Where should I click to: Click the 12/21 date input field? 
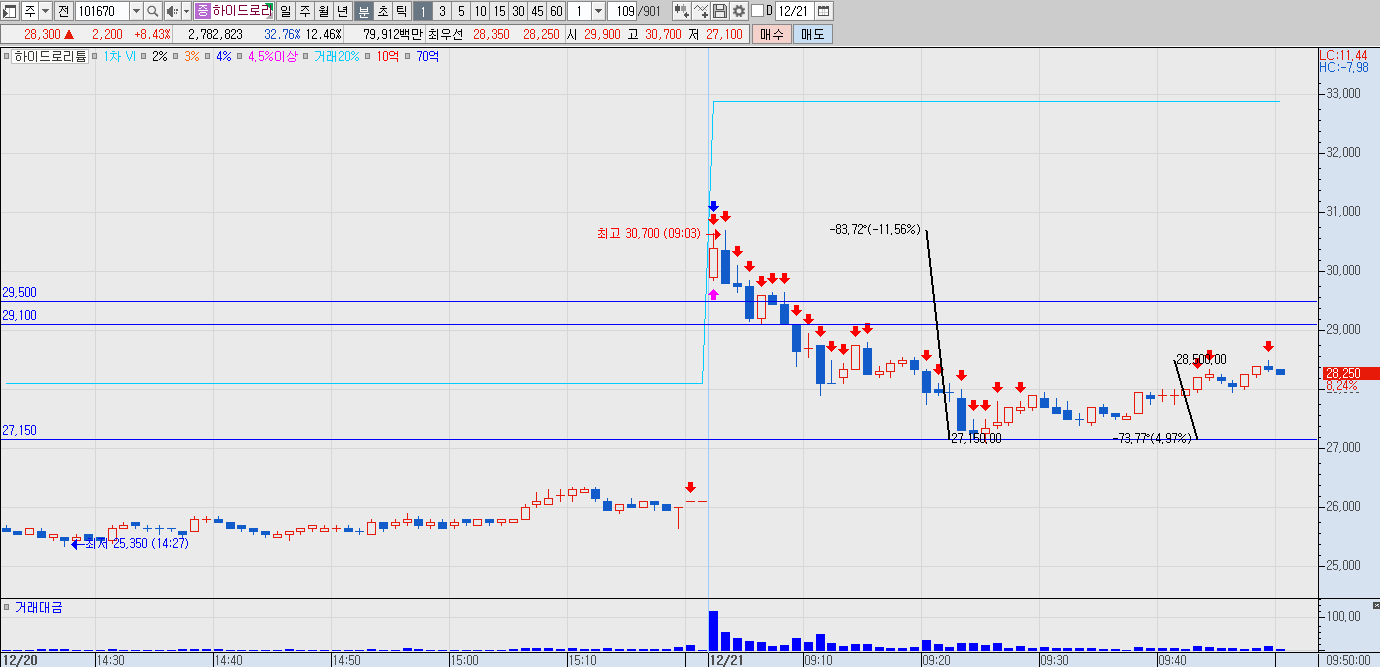793,11
